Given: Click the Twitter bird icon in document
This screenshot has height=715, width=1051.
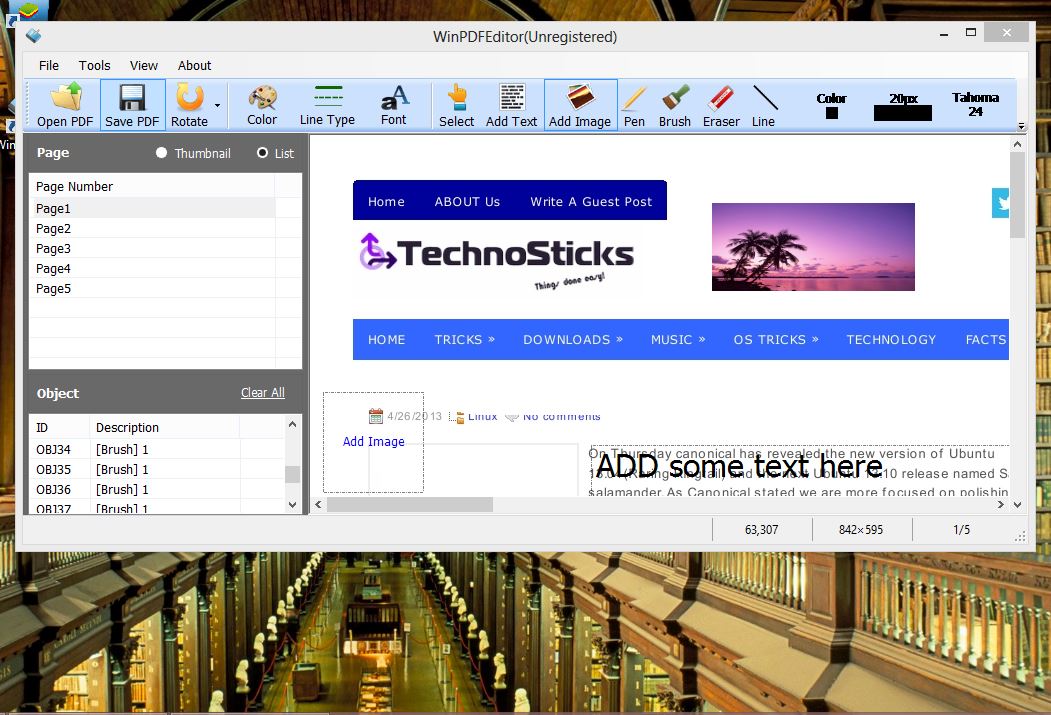Looking at the screenshot, I should (x=1000, y=203).
